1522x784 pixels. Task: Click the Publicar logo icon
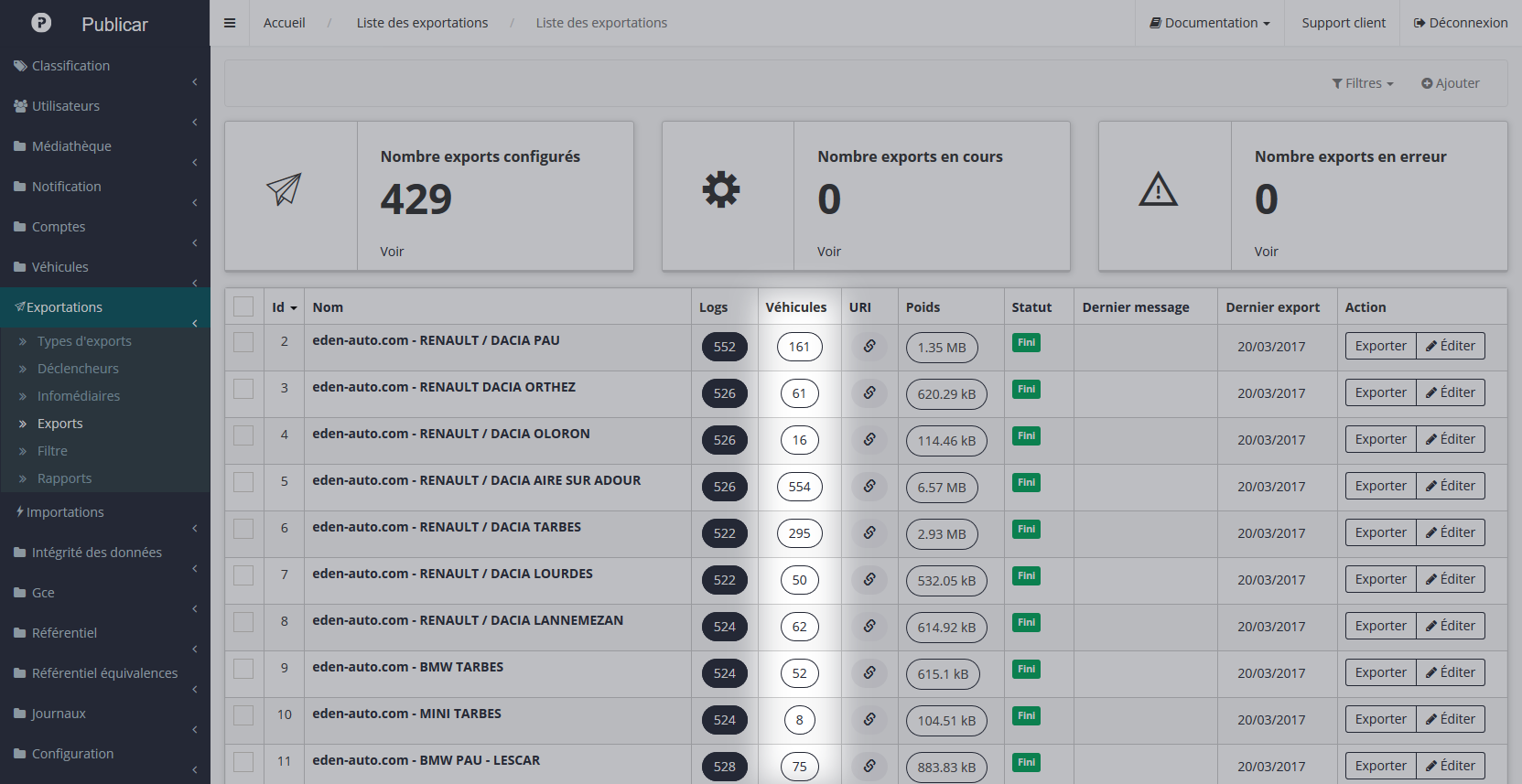(x=41, y=23)
